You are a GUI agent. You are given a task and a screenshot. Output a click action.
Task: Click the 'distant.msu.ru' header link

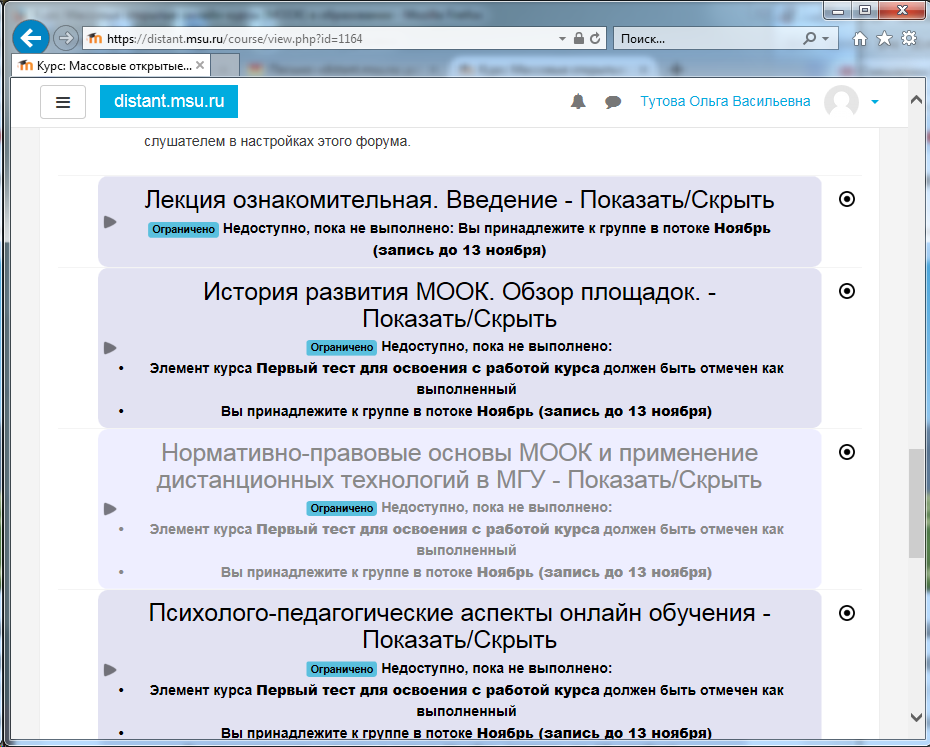tap(168, 101)
